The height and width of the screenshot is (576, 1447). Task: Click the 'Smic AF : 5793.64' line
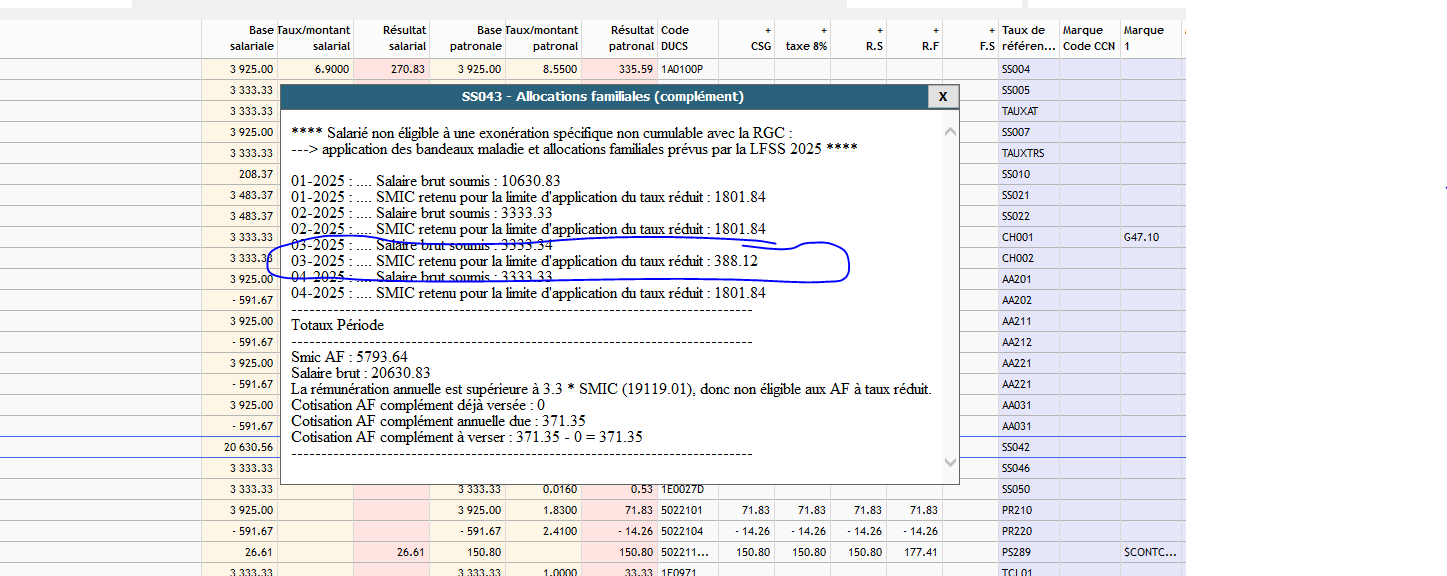pyautogui.click(x=349, y=357)
